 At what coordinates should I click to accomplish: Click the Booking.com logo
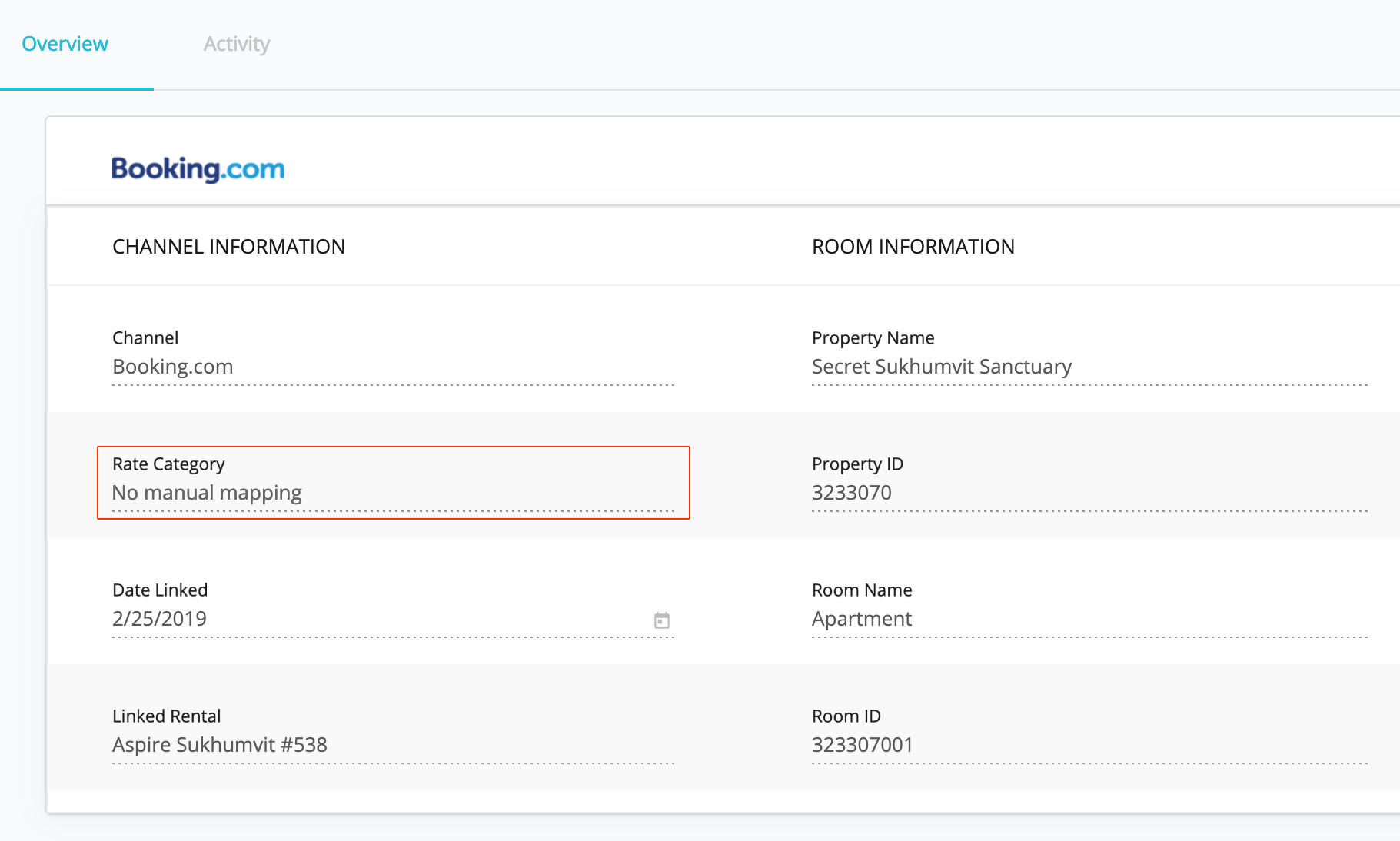[x=198, y=169]
